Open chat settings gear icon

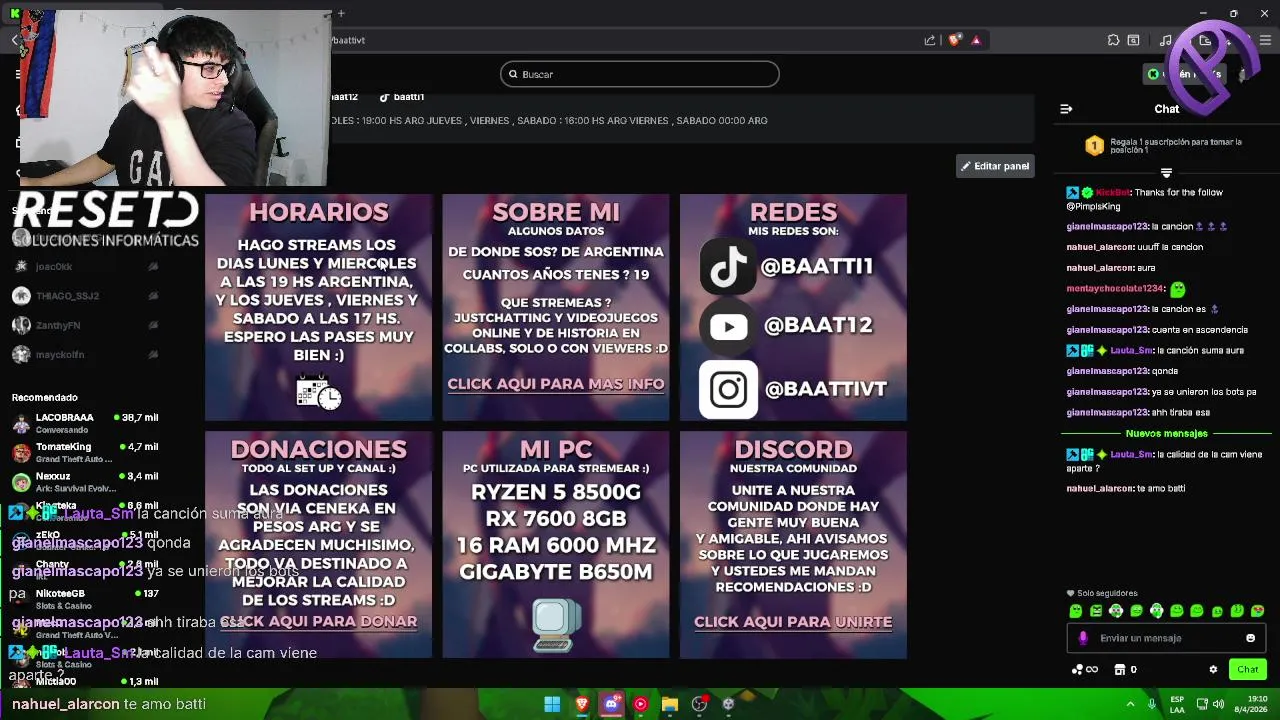[x=1213, y=669]
